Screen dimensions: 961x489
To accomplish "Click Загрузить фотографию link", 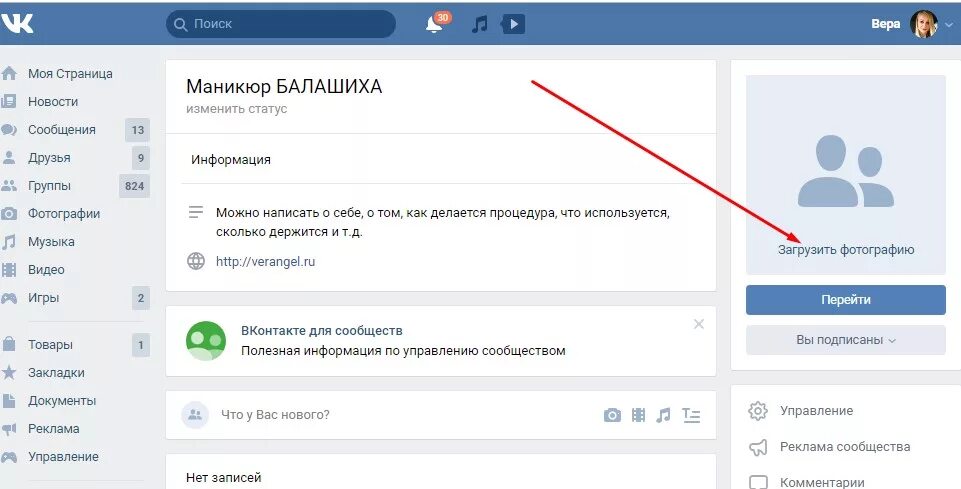I will pyautogui.click(x=846, y=249).
